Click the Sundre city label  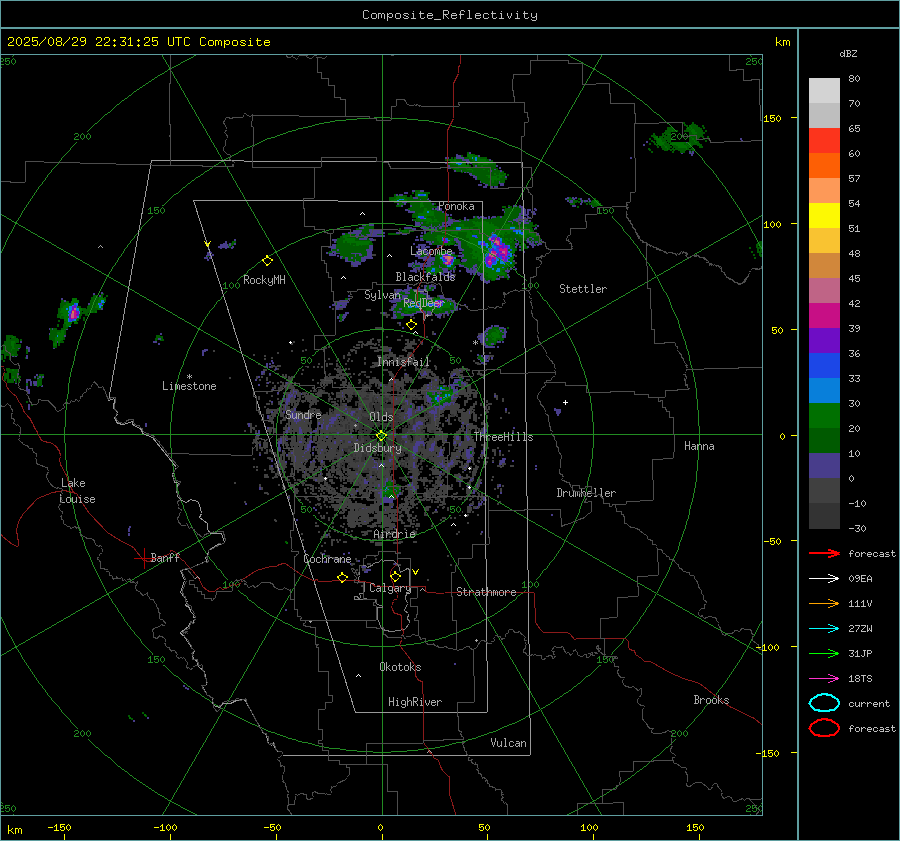[x=303, y=414]
